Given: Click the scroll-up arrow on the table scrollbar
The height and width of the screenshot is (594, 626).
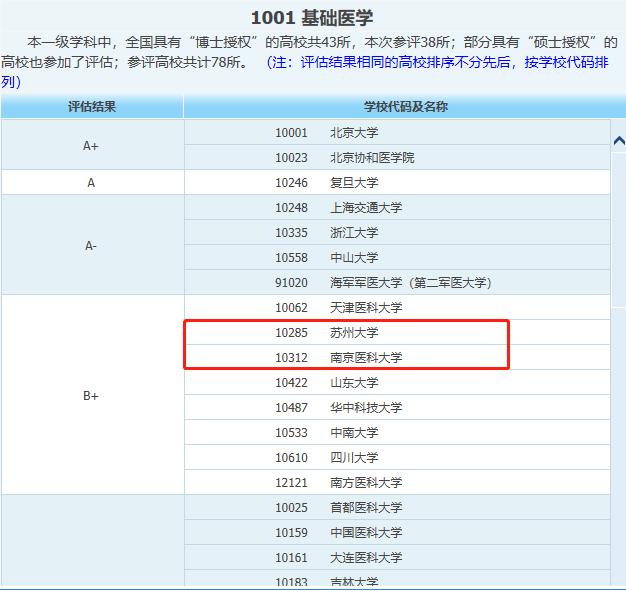Looking at the screenshot, I should [619, 141].
